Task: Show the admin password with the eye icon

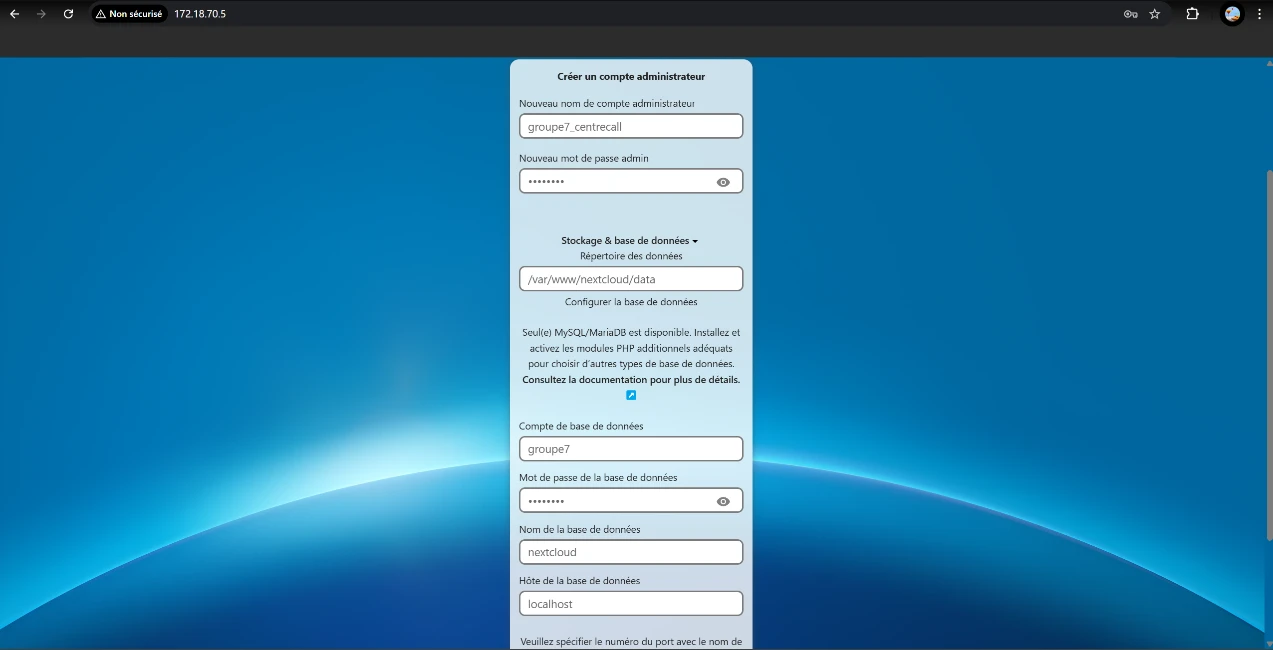Action: [724, 182]
